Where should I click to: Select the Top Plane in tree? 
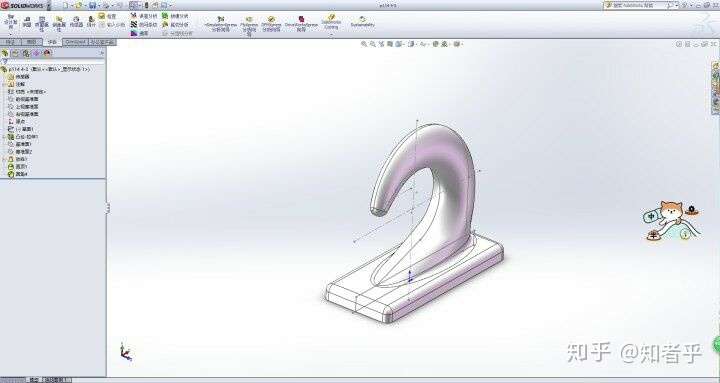click(23, 106)
